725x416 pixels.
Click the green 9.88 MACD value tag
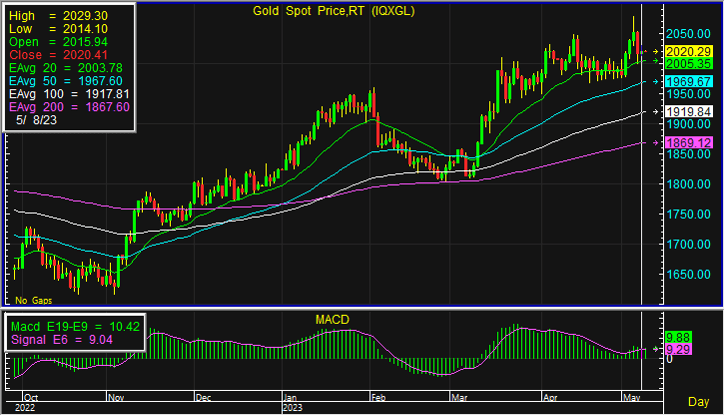[679, 338]
